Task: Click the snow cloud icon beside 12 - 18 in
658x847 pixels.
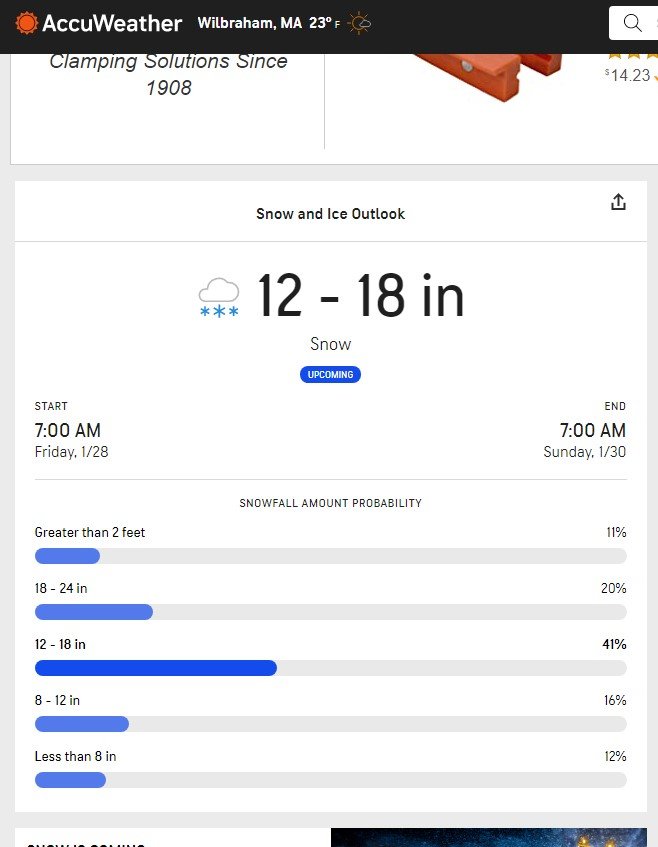Action: tap(219, 297)
